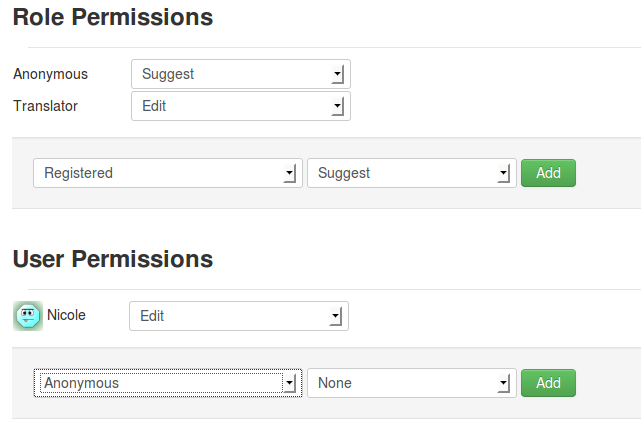Expand the Registered role selector
641x433 pixels.
pyautogui.click(x=167, y=173)
